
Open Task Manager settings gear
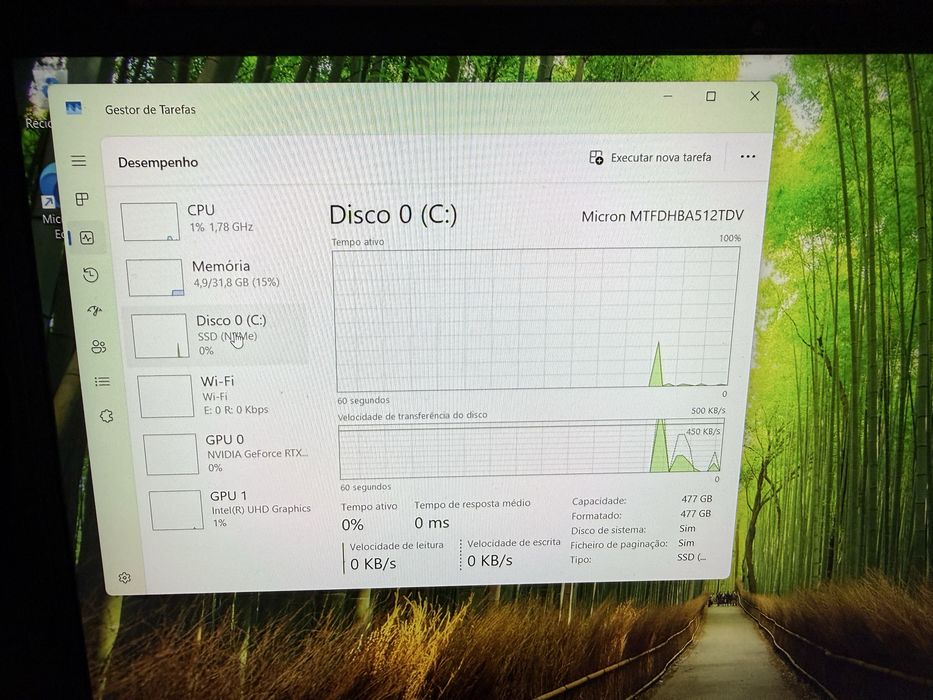point(124,577)
